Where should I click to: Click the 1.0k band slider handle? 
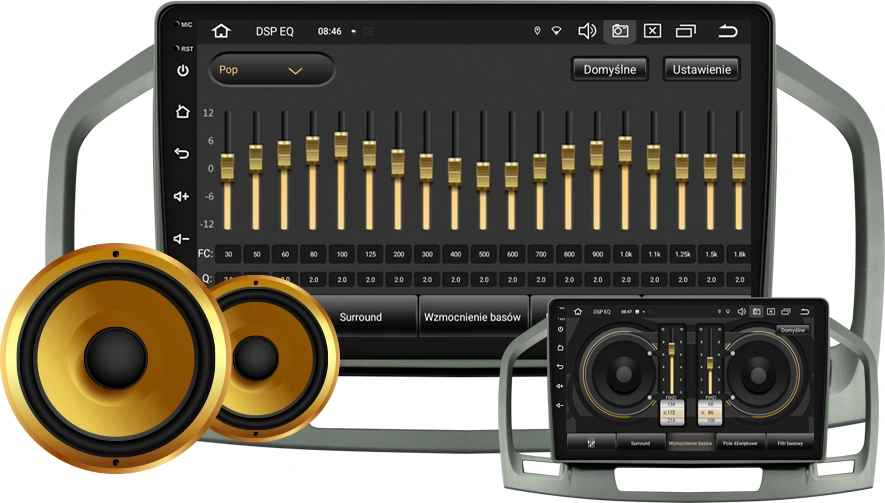625,150
